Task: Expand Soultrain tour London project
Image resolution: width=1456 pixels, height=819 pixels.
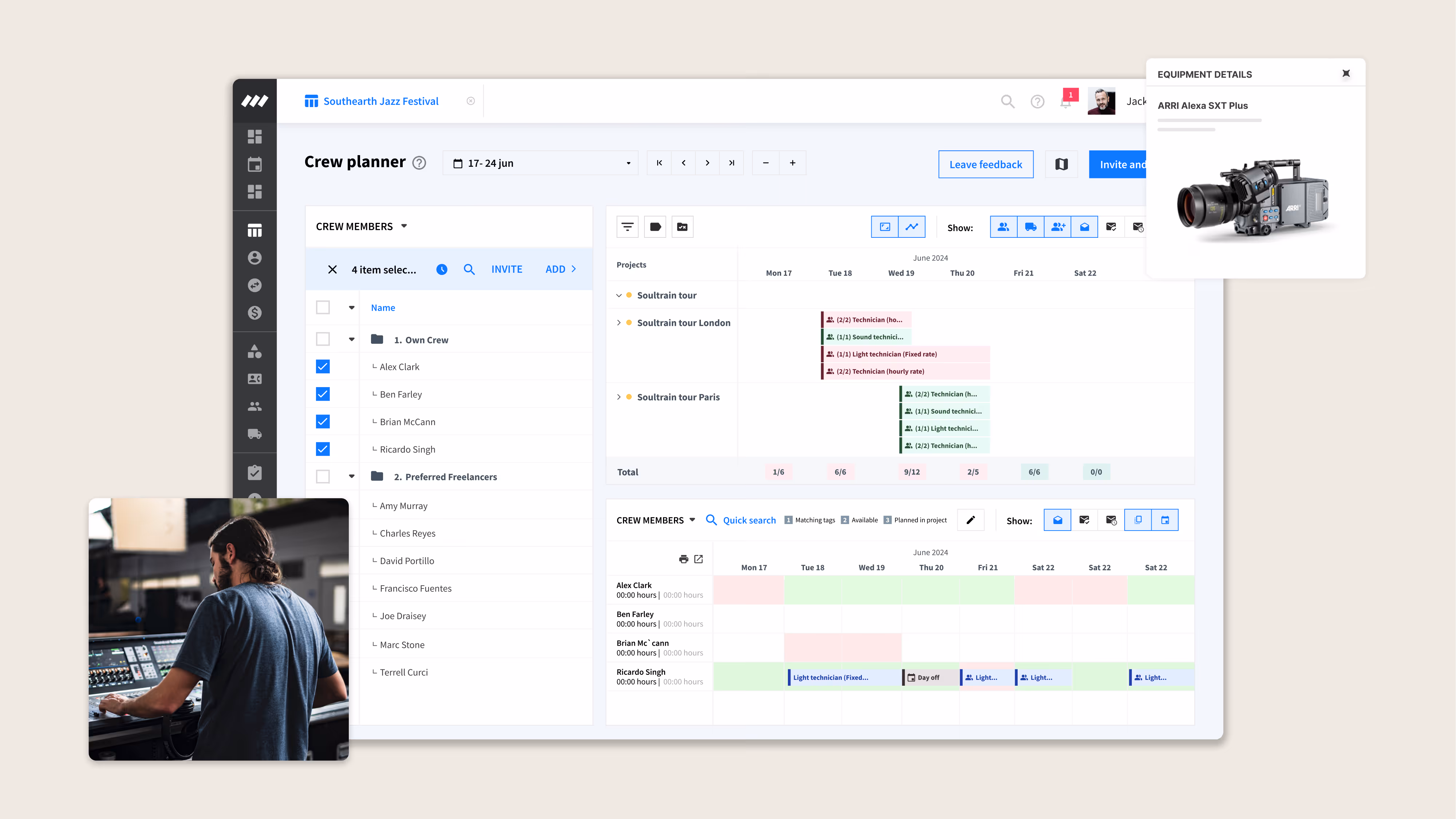Action: [619, 323]
